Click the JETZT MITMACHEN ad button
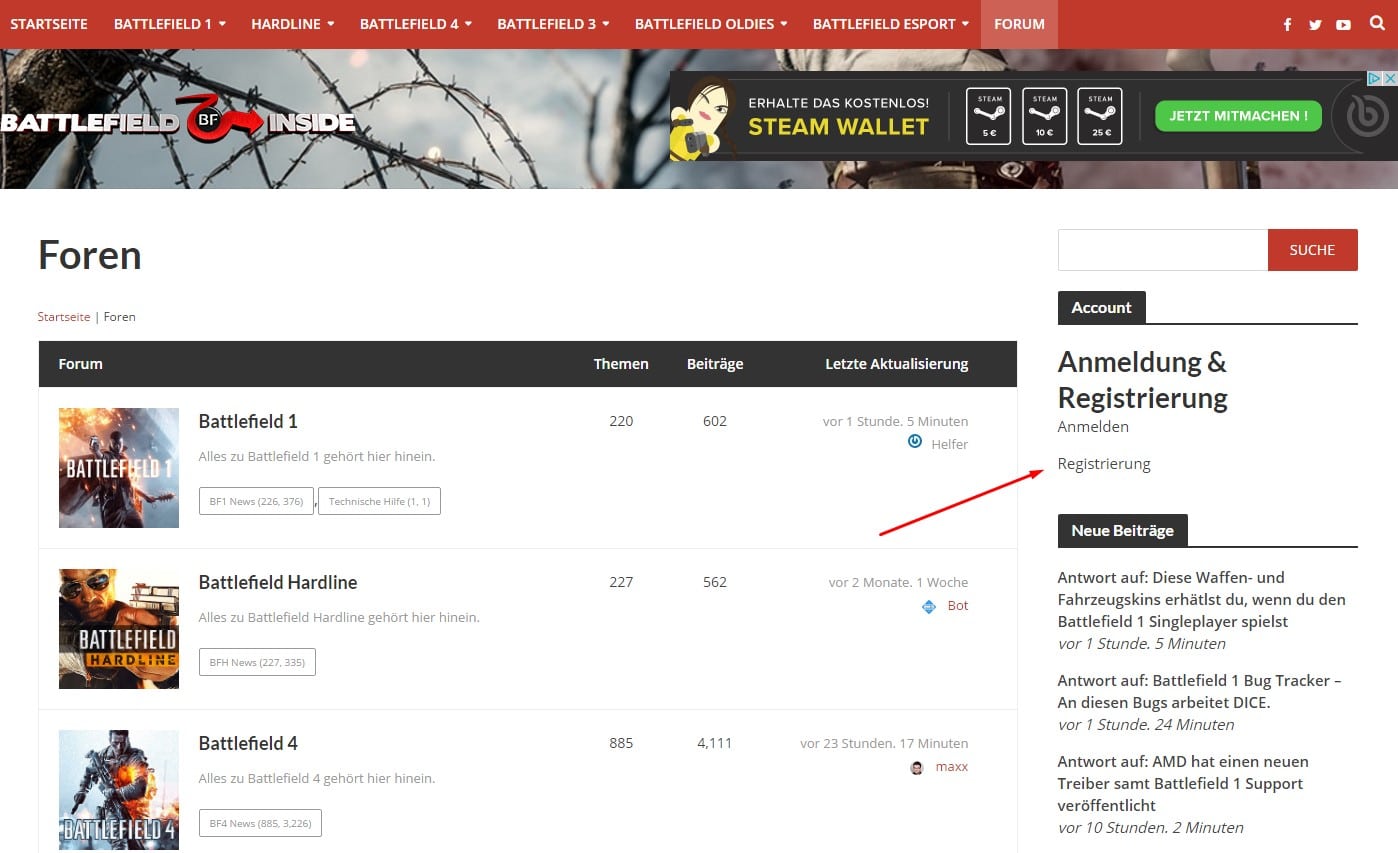 [x=1237, y=116]
